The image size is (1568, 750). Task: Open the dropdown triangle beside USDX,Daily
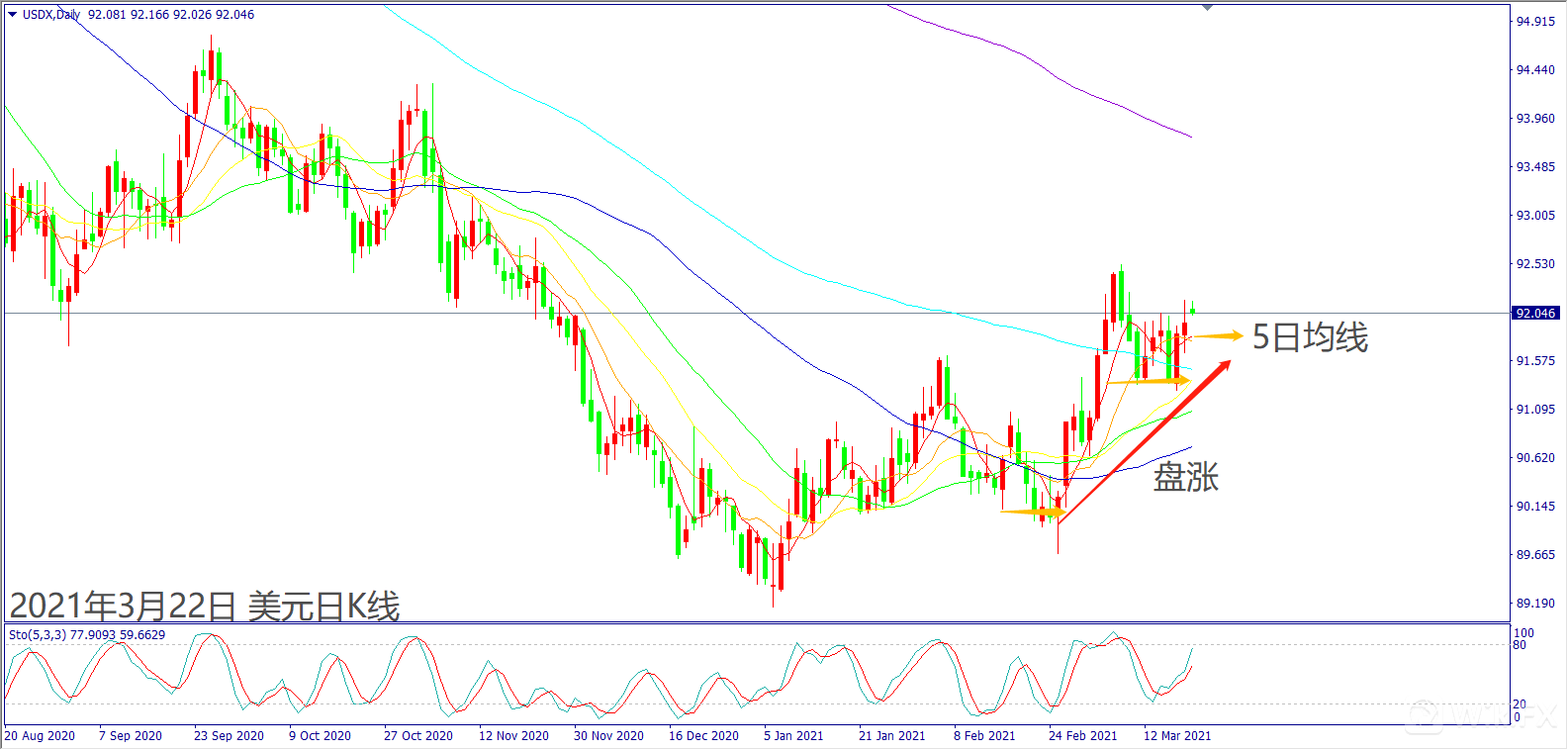coord(12,15)
